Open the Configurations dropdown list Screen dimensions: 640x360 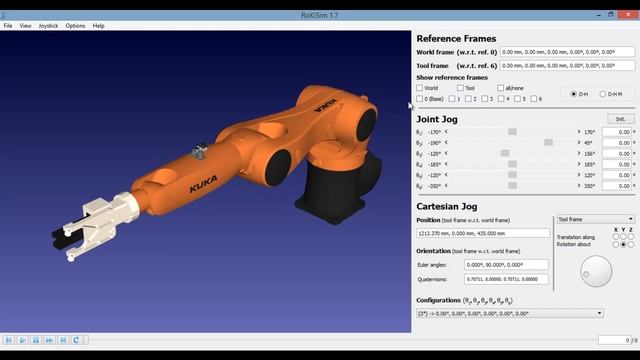click(x=510, y=313)
